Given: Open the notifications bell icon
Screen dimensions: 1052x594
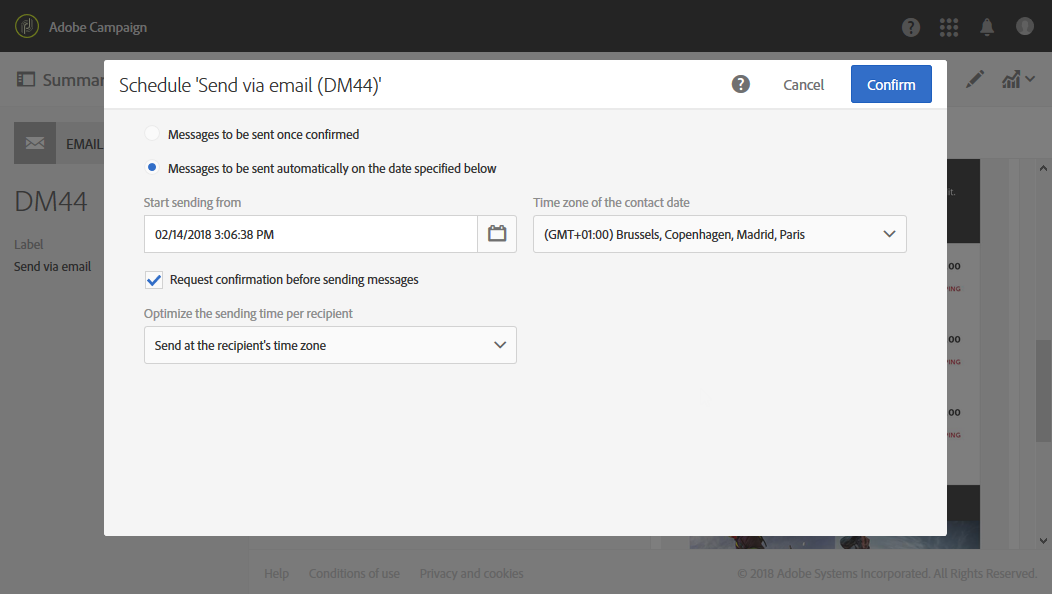Looking at the screenshot, I should click(x=987, y=28).
